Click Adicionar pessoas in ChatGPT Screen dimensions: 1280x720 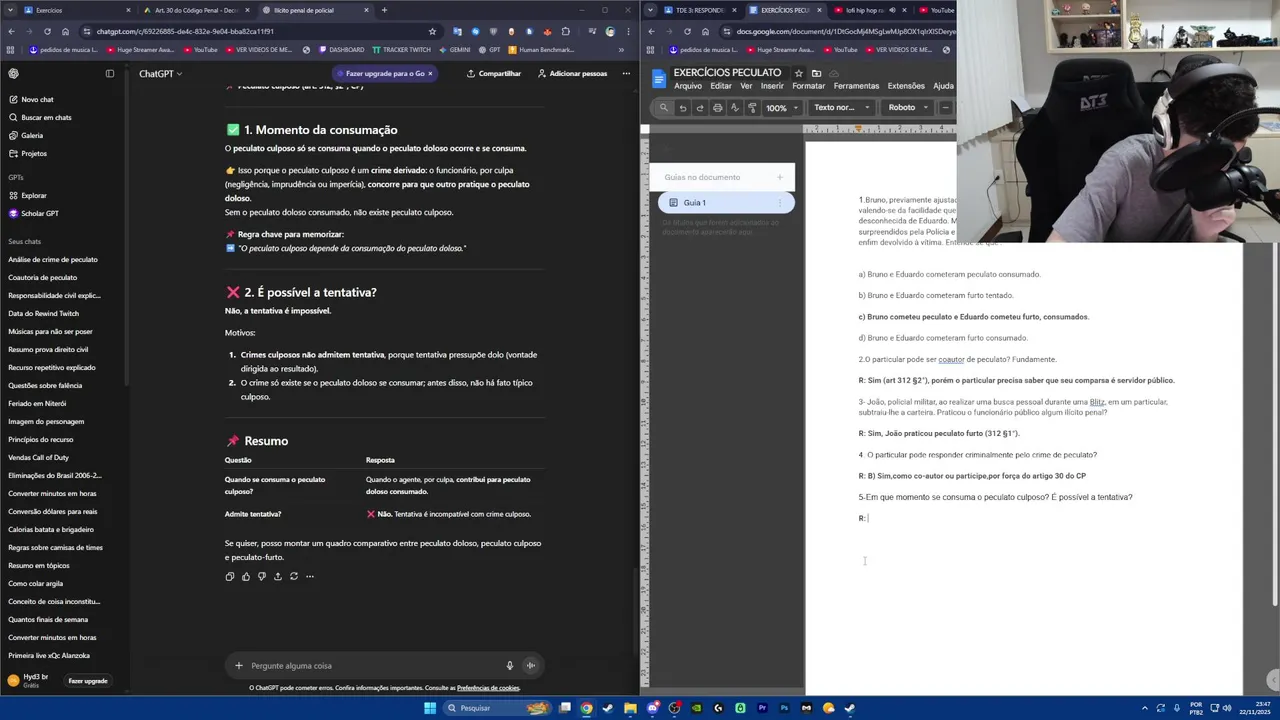tap(572, 73)
